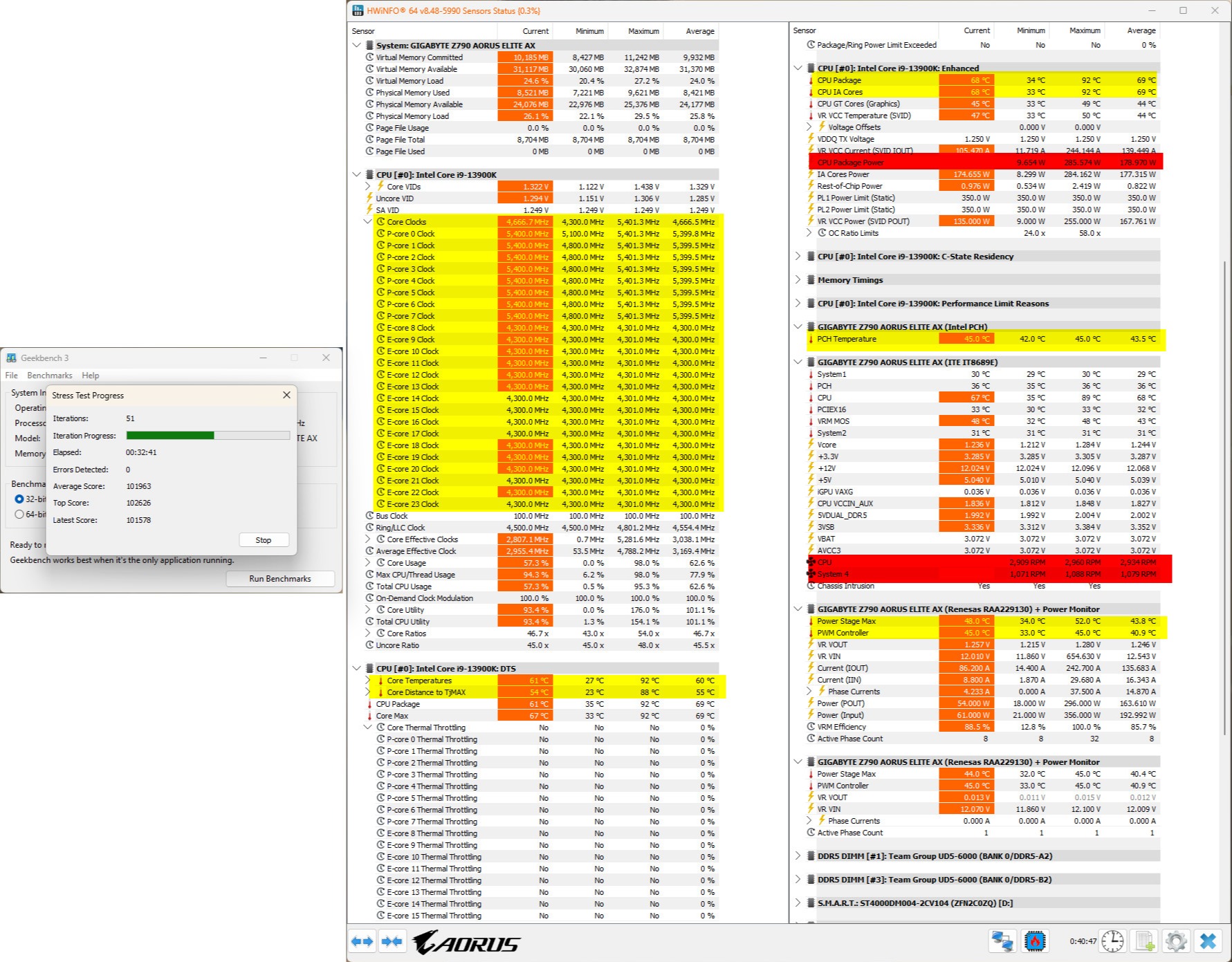Image resolution: width=1232 pixels, height=962 pixels.
Task: Close the Stress Test Progress dialog
Action: coord(286,395)
